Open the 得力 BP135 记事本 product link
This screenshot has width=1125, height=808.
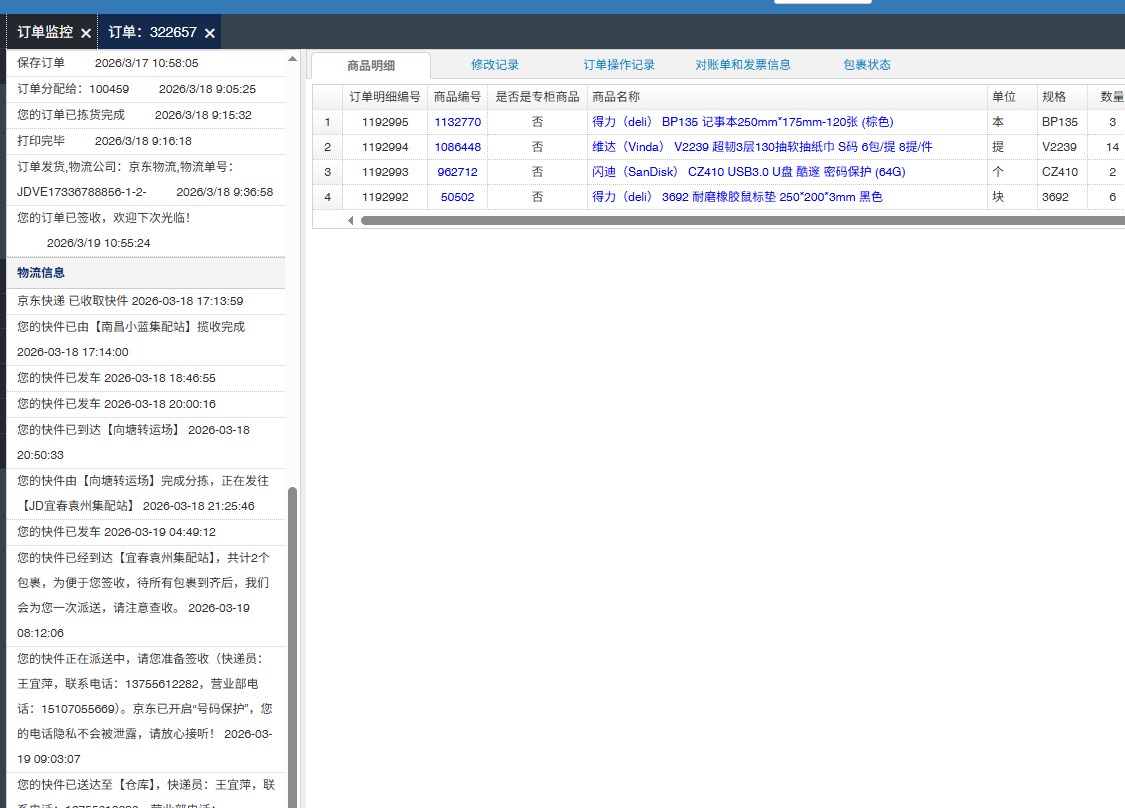point(742,122)
